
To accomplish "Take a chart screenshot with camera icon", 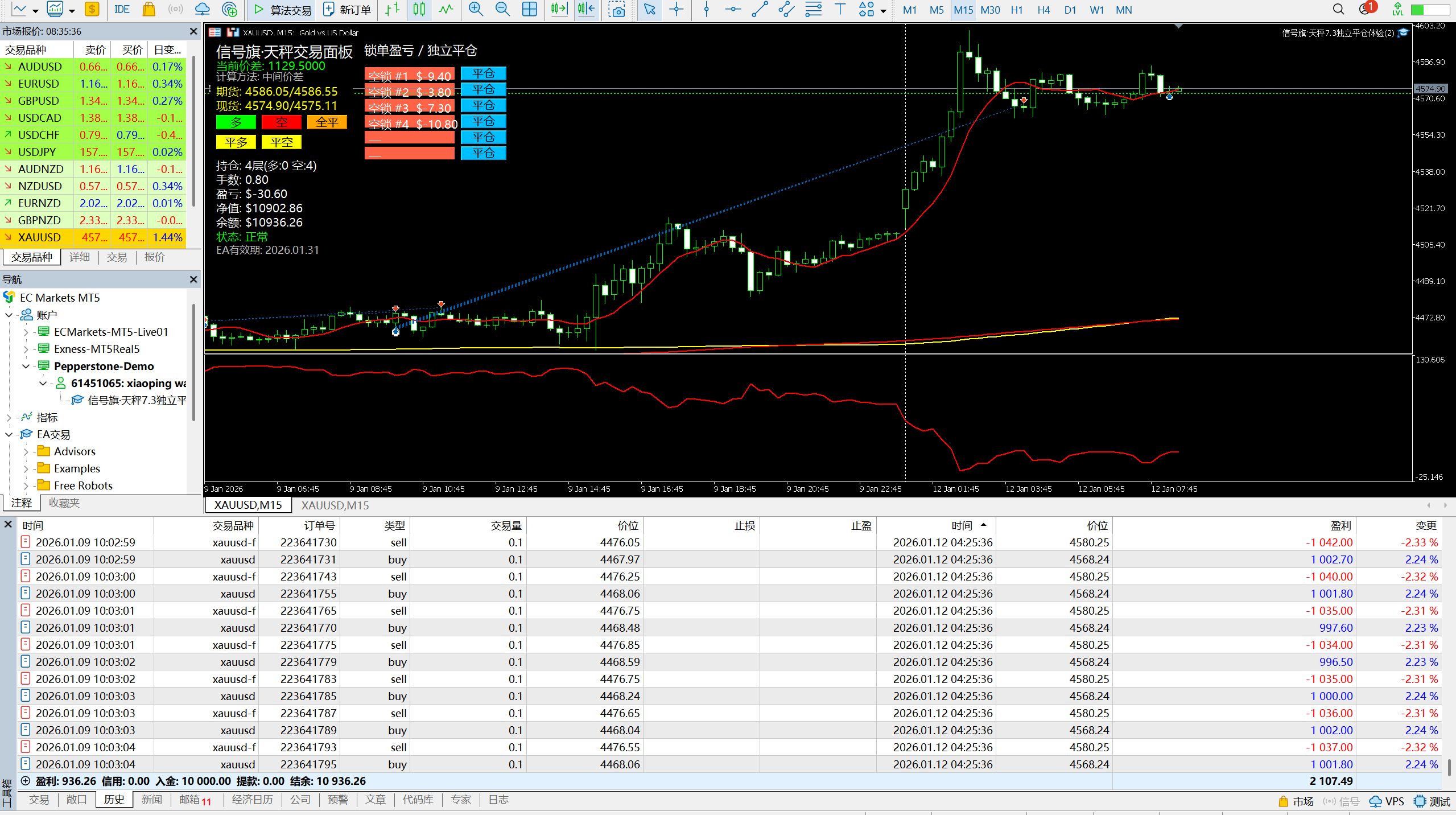I will (x=616, y=9).
